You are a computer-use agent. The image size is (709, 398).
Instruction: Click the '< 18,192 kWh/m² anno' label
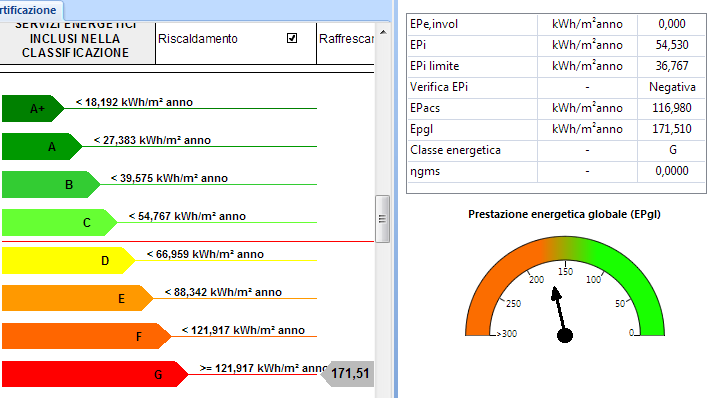[134, 102]
